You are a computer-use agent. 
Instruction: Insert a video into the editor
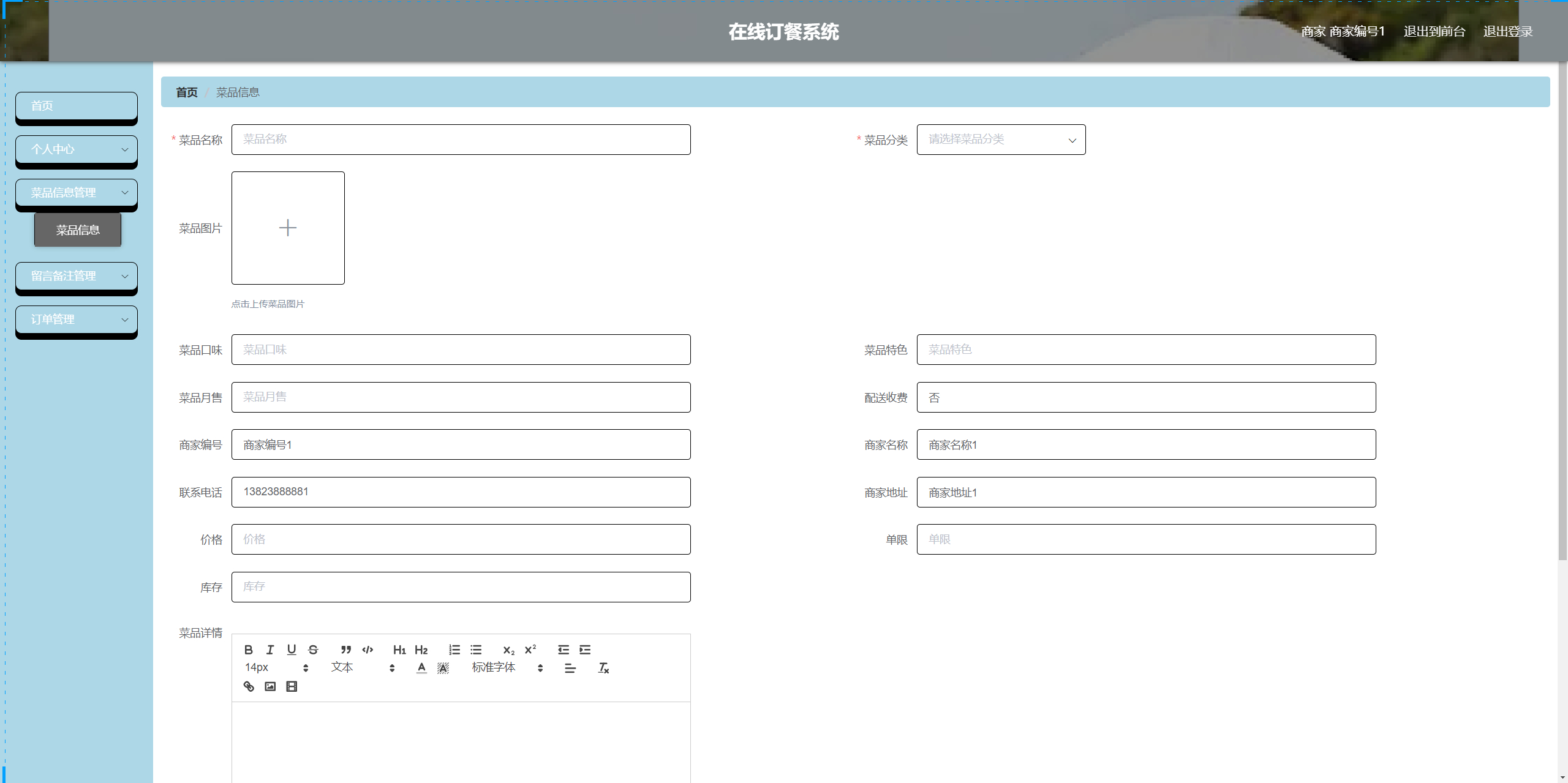point(292,686)
